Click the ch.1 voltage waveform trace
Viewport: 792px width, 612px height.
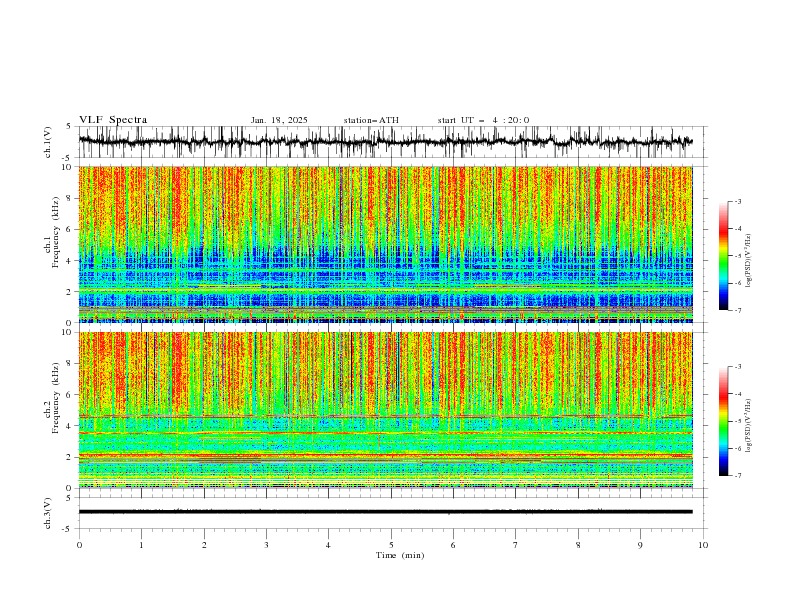tap(385, 141)
